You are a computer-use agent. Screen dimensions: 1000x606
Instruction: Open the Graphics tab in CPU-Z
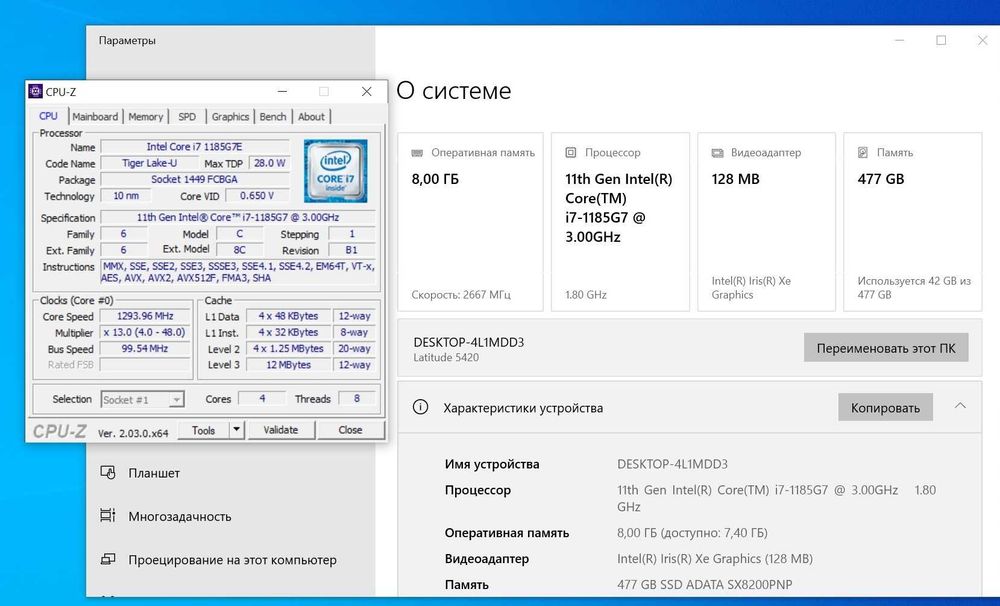[230, 117]
